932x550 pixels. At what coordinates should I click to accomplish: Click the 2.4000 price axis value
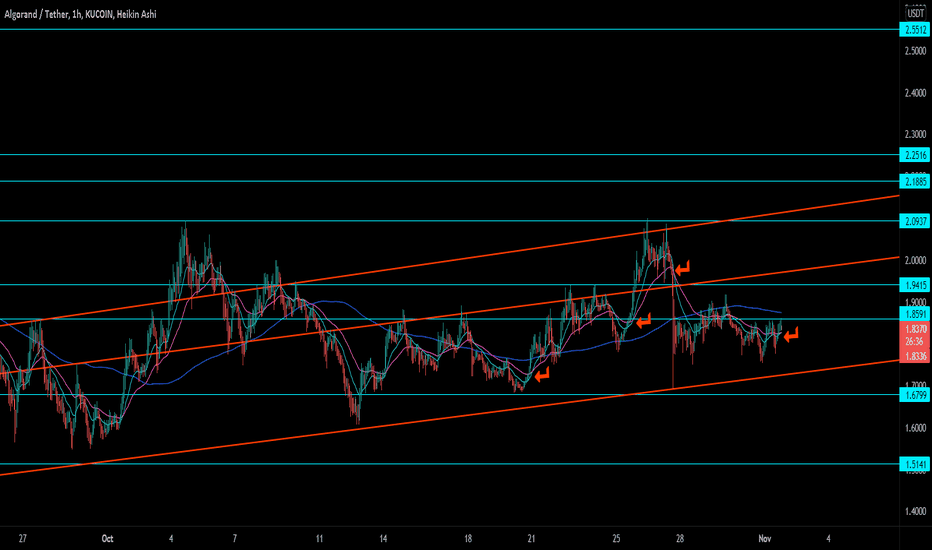[x=915, y=93]
